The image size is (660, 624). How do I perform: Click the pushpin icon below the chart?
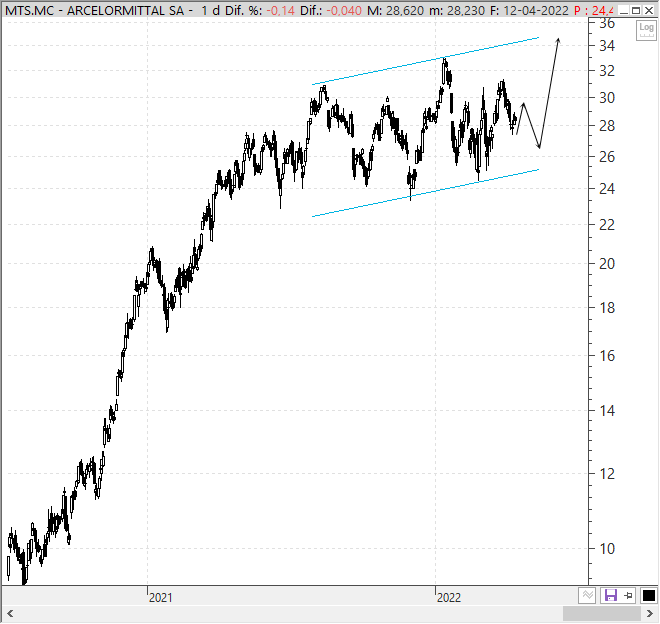(628, 595)
